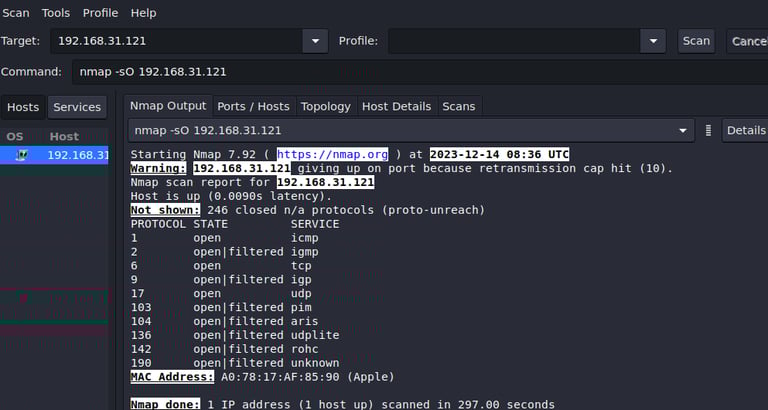Click MAC value A0:78:17:AF:85:90 (Apple)
The image size is (768, 410).
click(308, 377)
